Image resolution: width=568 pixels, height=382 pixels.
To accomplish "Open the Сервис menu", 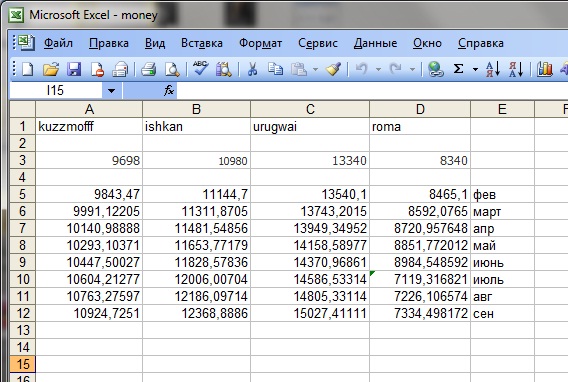I will [318, 43].
